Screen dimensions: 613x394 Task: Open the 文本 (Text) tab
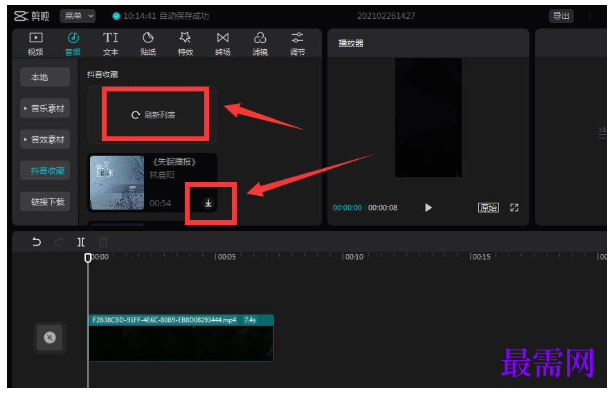pos(110,44)
